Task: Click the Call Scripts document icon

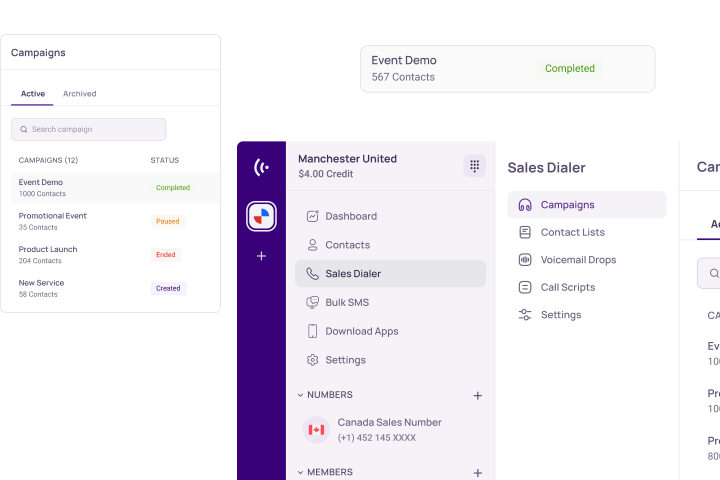Action: (x=525, y=288)
